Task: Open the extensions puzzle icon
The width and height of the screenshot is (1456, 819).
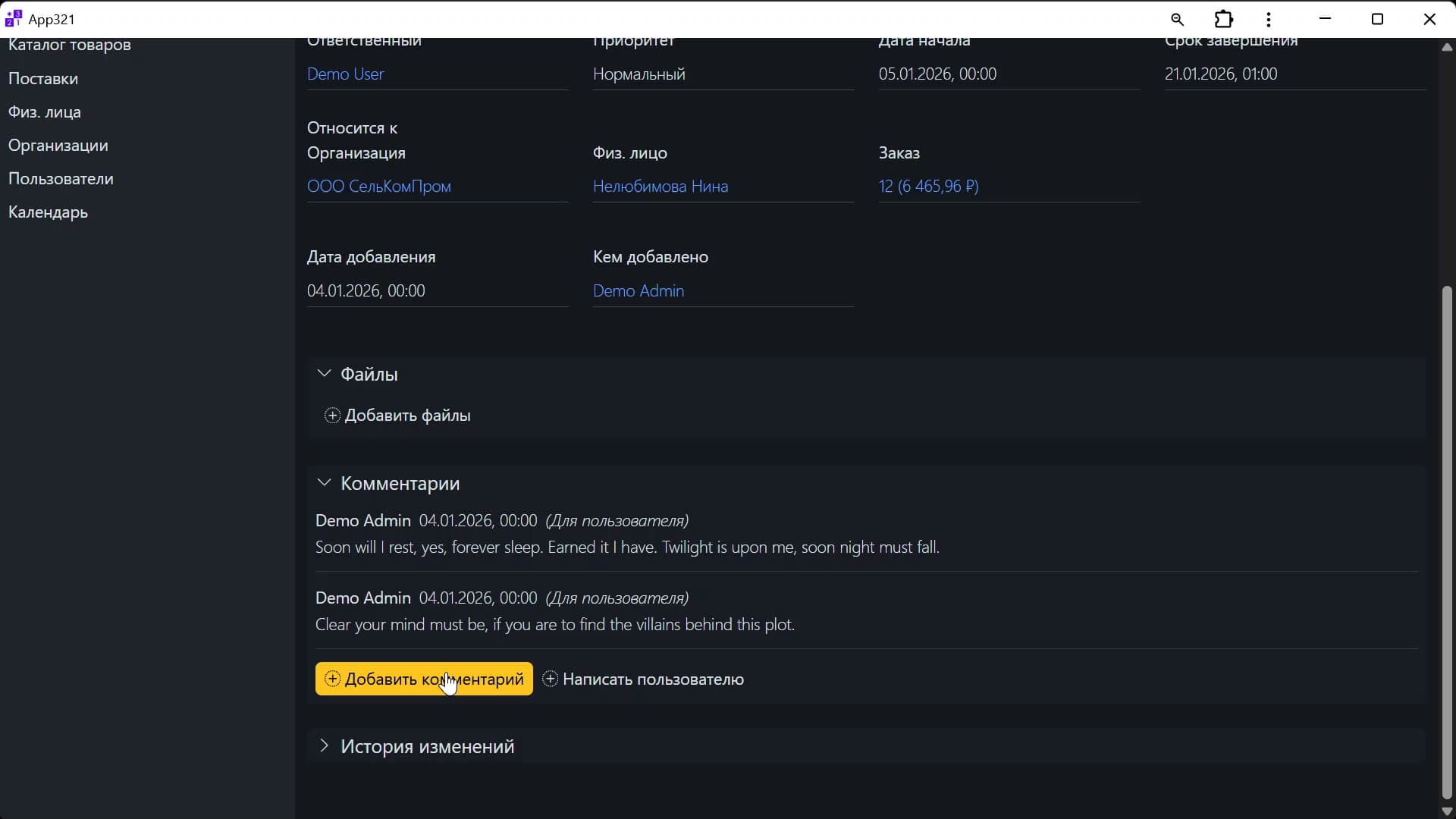Action: (x=1224, y=19)
